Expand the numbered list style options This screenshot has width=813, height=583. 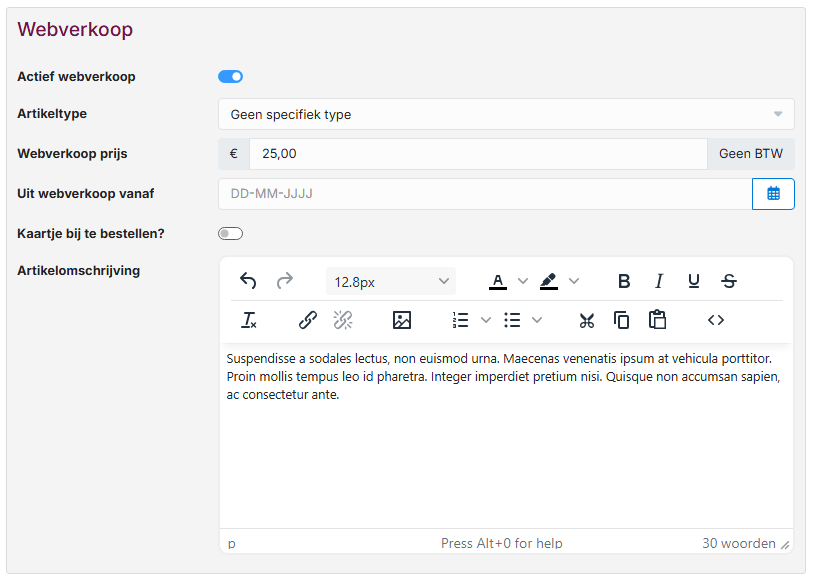coord(486,320)
